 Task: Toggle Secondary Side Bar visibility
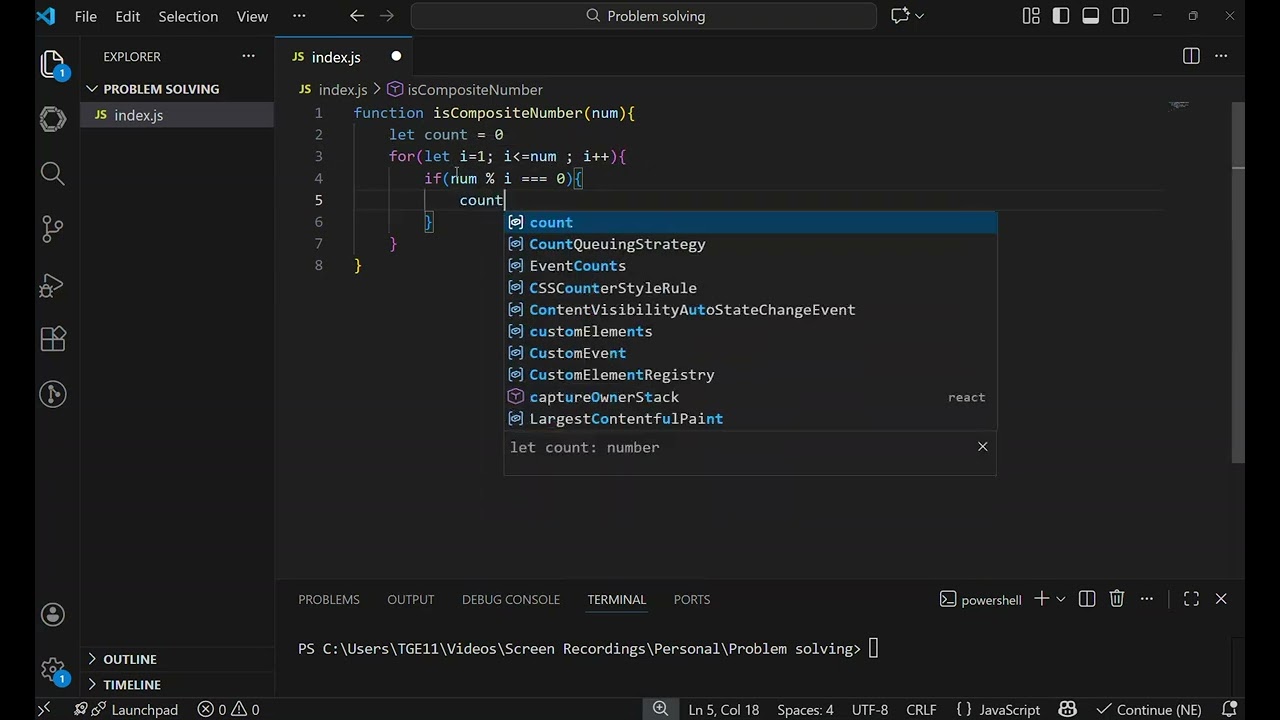[x=1121, y=16]
